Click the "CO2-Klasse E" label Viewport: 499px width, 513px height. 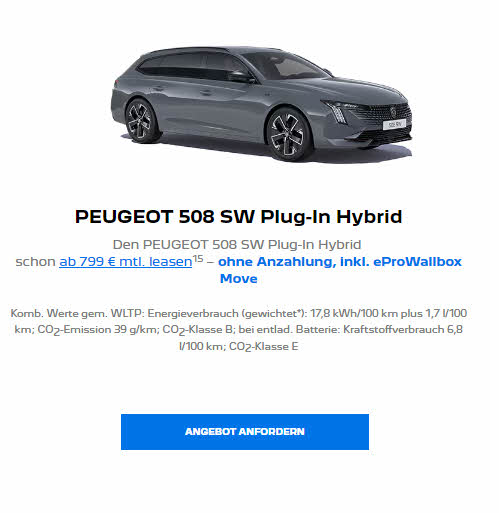tap(264, 347)
